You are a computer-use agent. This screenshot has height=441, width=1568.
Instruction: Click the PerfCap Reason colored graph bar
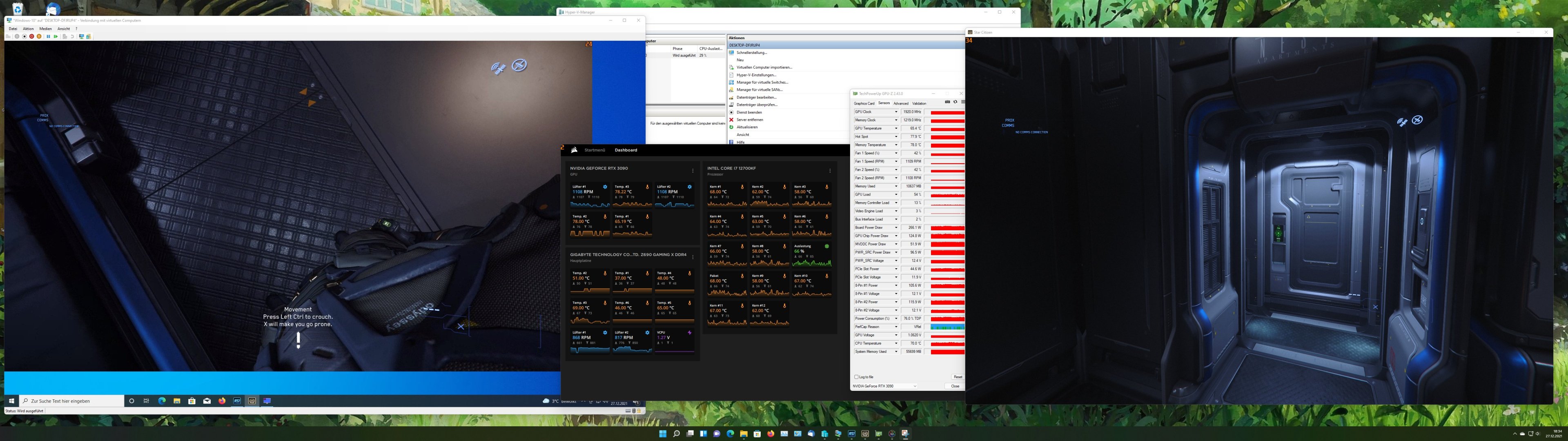click(x=947, y=327)
